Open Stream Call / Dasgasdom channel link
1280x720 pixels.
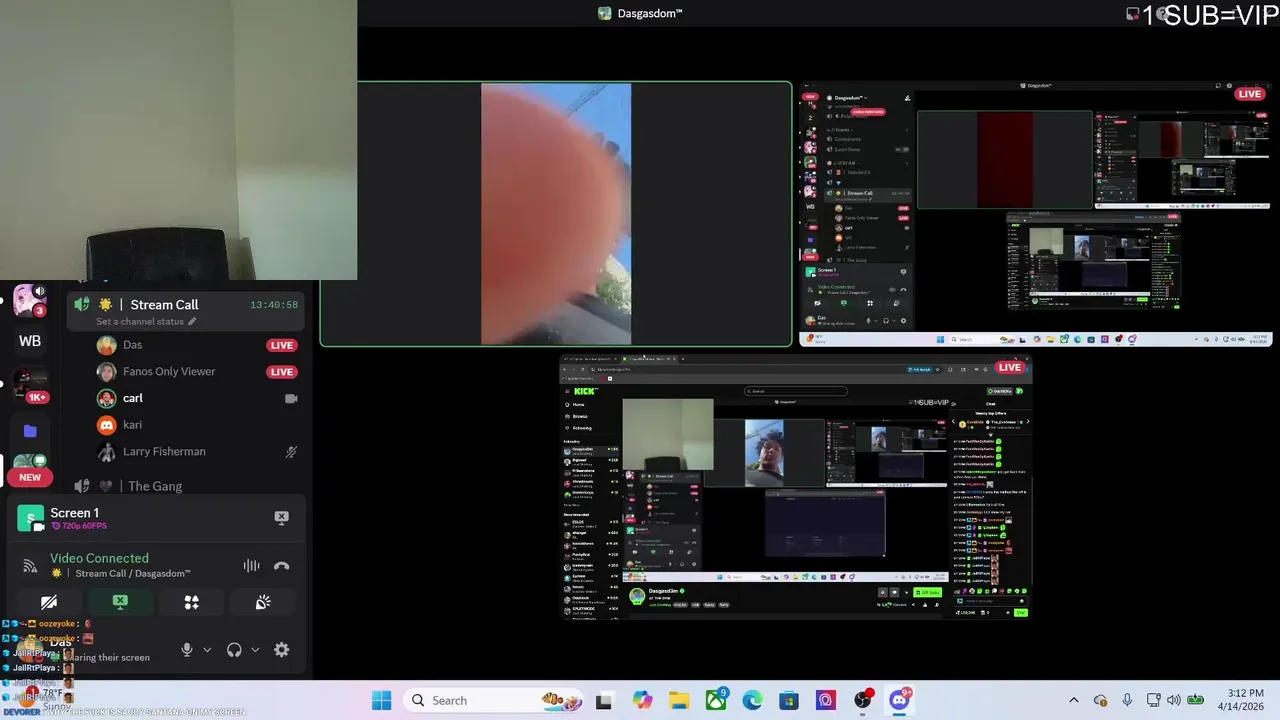tap(132, 574)
